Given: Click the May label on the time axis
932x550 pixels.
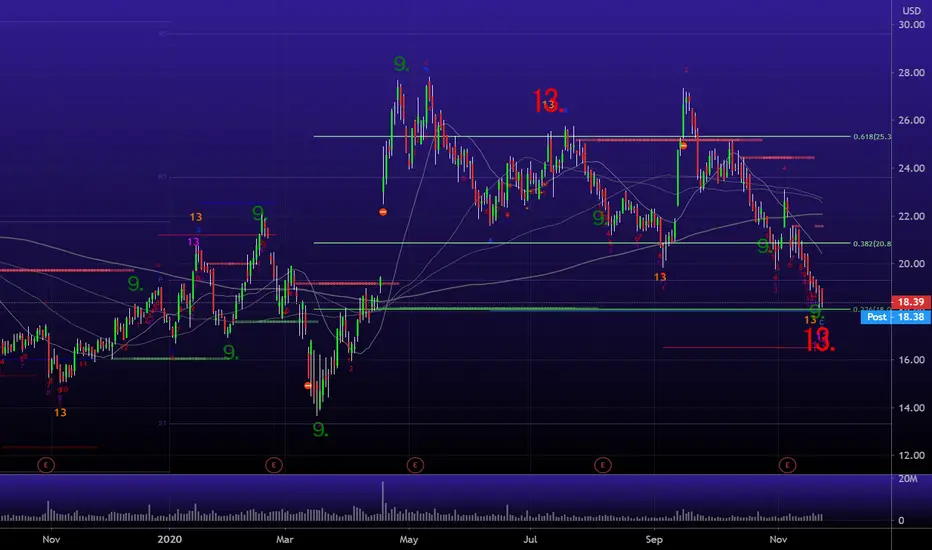Looking at the screenshot, I should tap(408, 539).
